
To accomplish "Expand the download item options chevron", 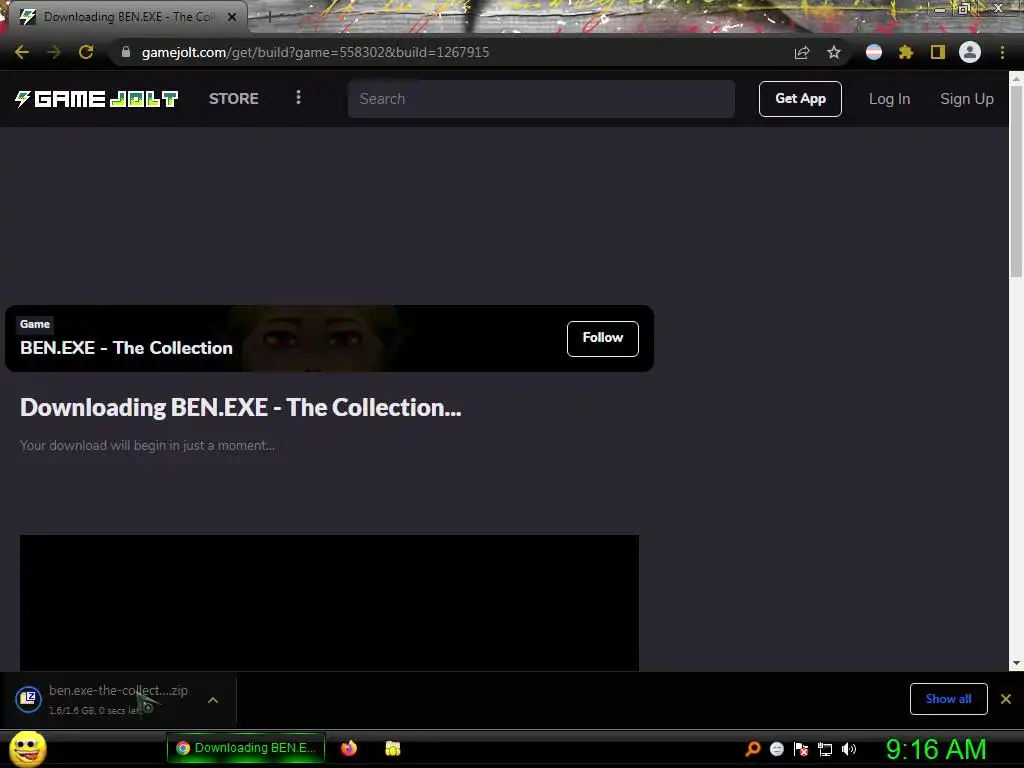I will coord(213,700).
